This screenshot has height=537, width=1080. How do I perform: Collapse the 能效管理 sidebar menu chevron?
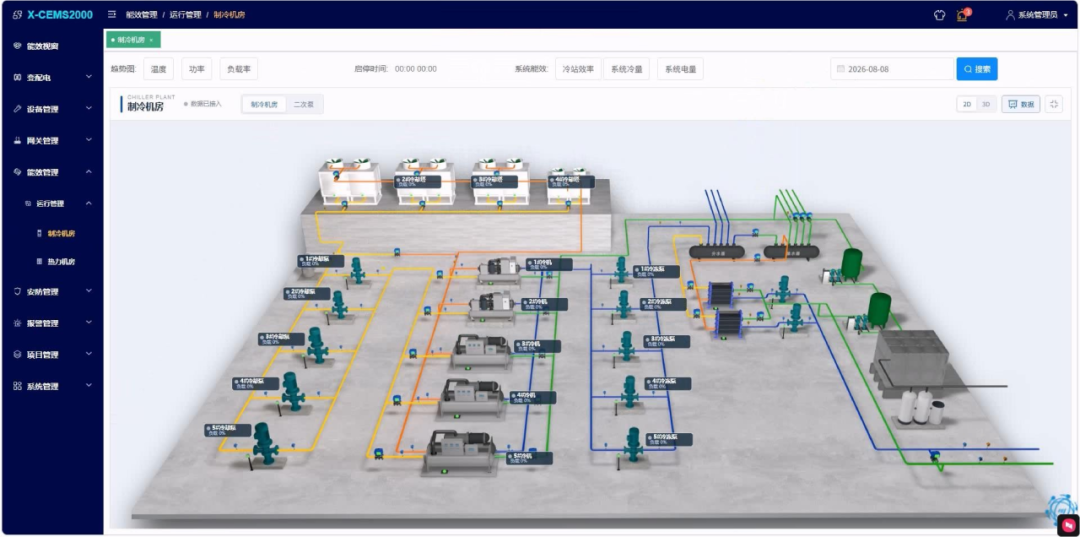coord(89,172)
